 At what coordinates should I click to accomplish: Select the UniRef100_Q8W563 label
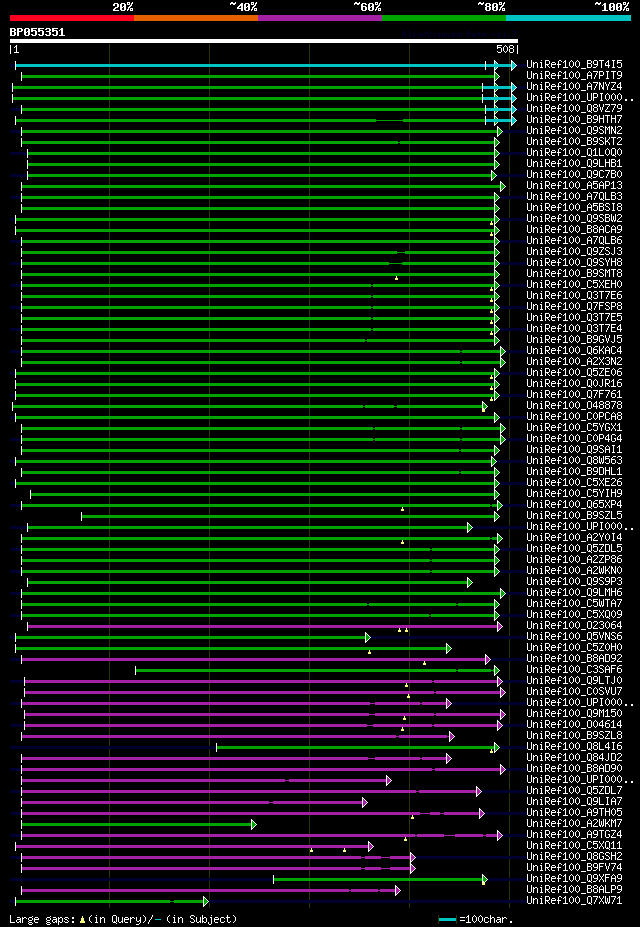(574, 461)
